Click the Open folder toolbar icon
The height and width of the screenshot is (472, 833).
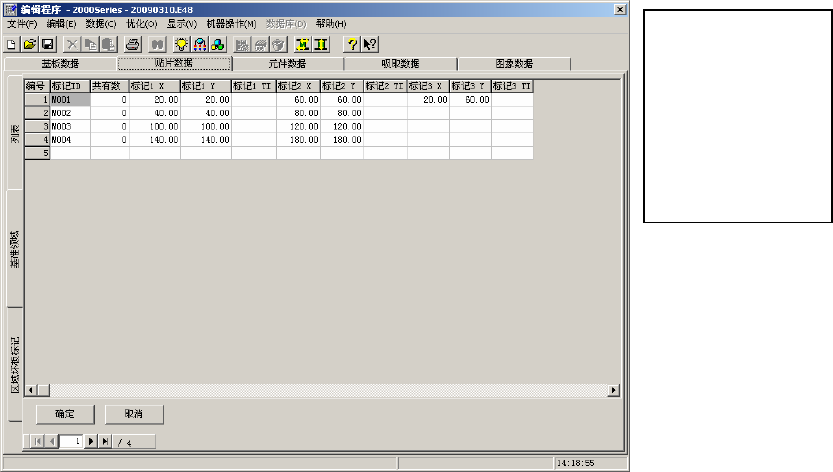click(29, 44)
